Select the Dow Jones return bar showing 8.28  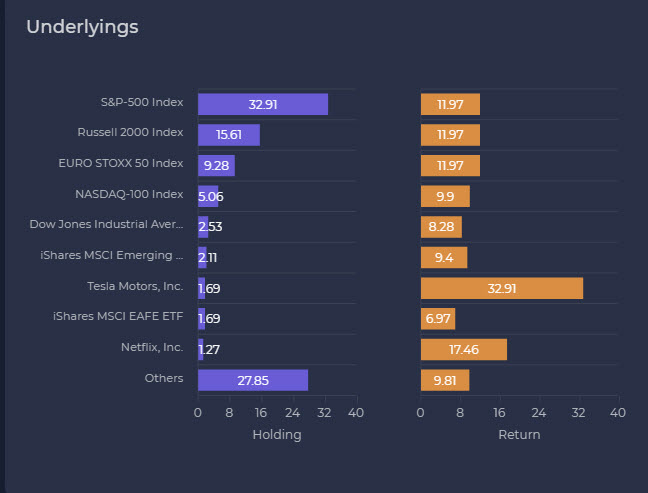[x=441, y=227]
